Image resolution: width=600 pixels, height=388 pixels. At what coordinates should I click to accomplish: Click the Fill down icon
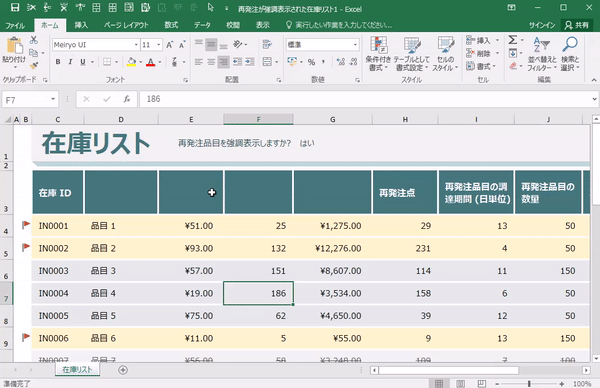tap(513, 53)
